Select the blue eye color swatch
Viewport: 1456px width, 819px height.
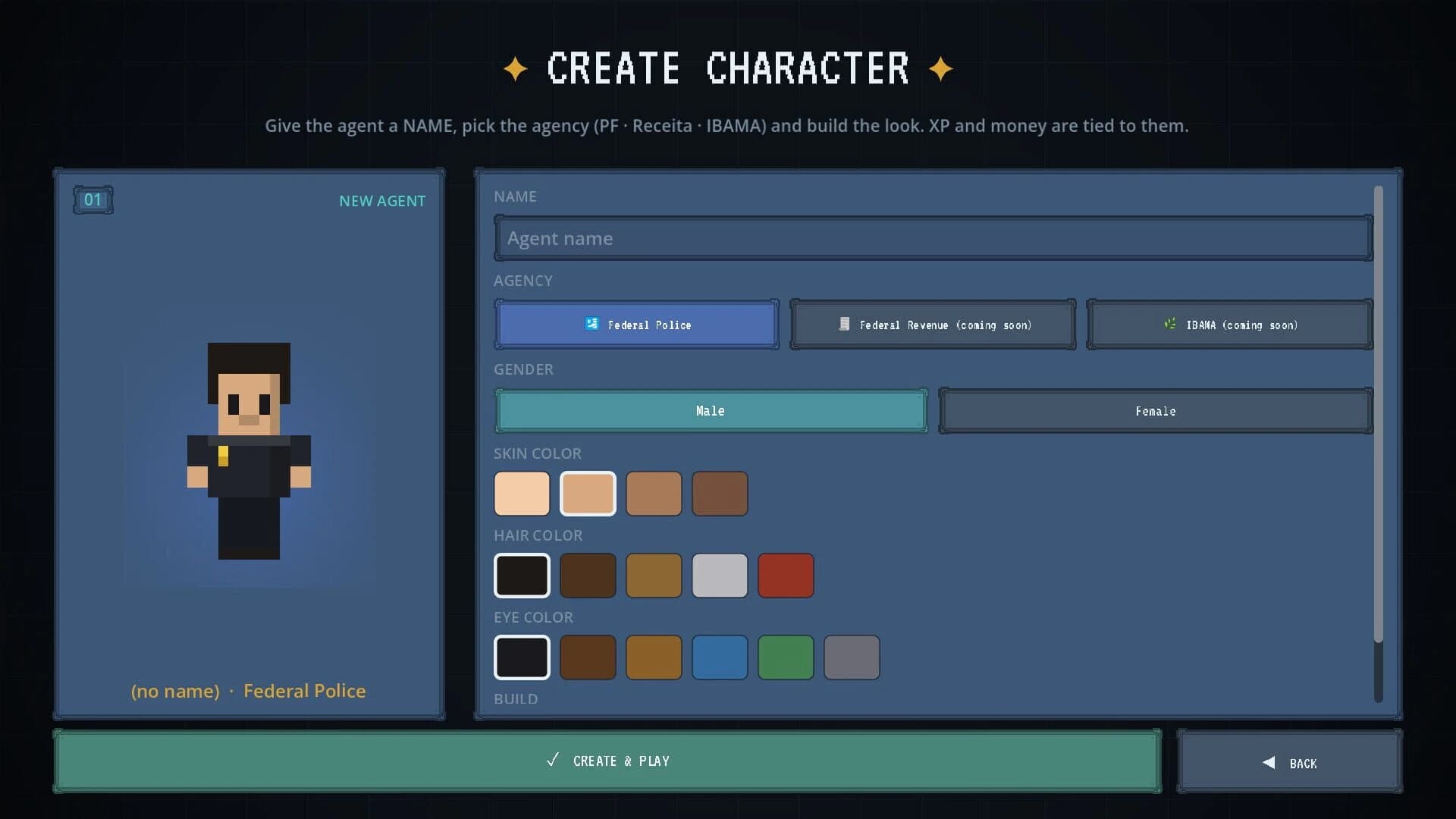720,657
